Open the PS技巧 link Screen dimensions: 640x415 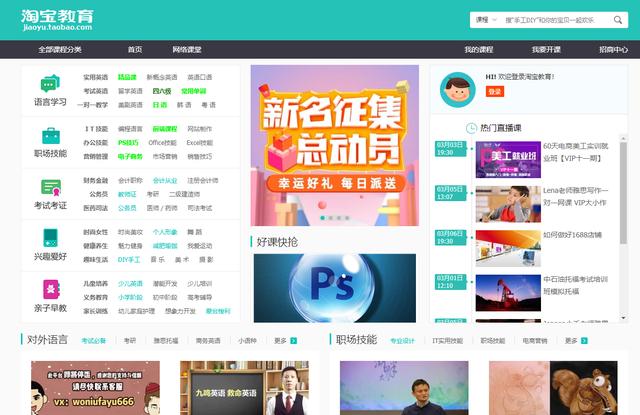point(128,143)
